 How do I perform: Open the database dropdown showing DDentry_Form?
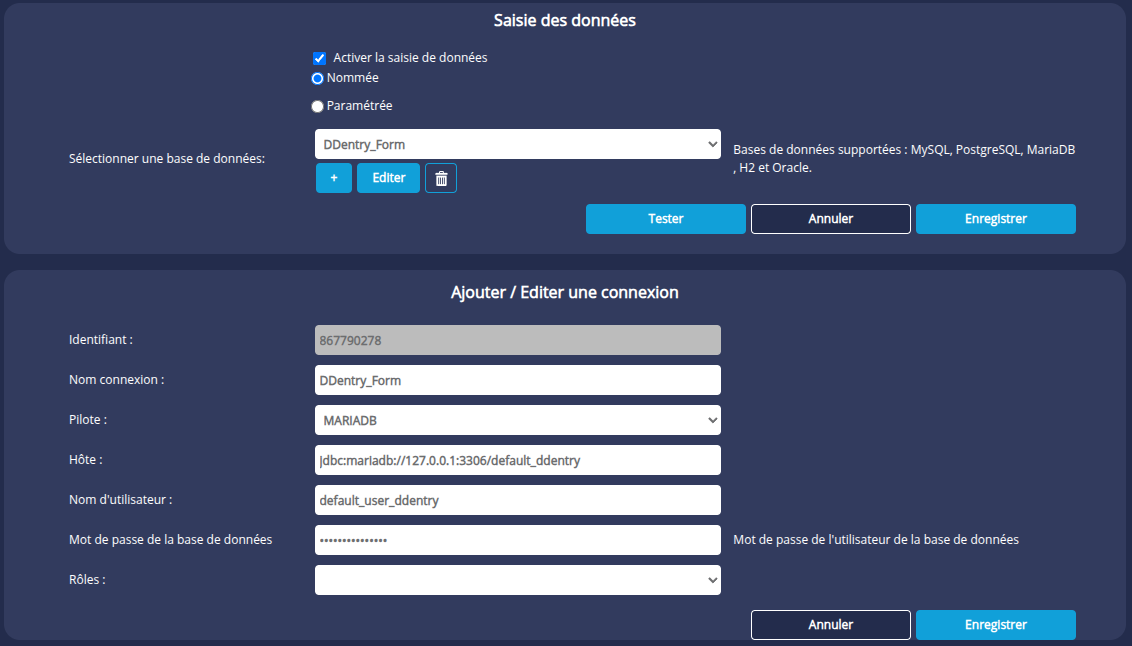pyautogui.click(x=517, y=144)
